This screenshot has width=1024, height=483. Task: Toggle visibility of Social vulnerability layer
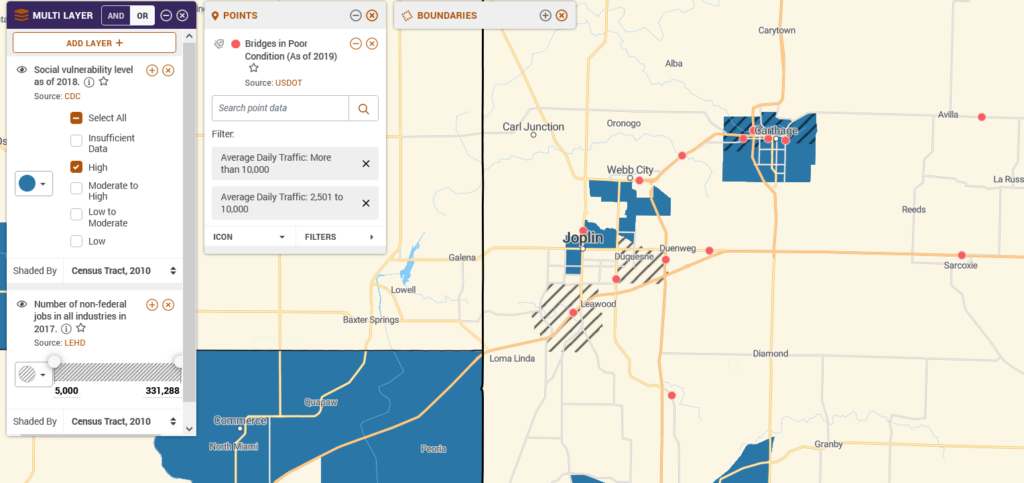point(22,69)
